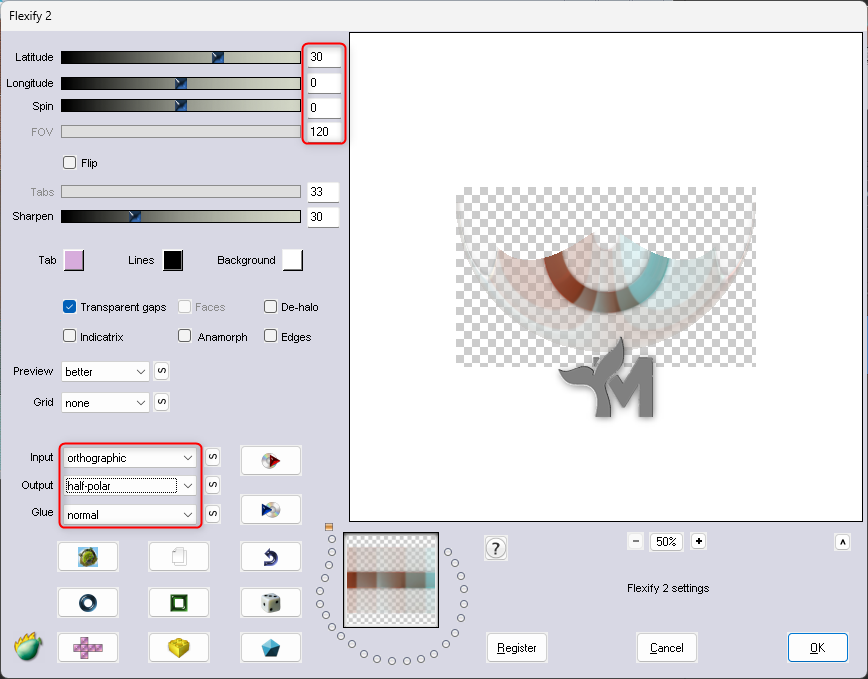Click the plus zoom-in button

point(699,541)
